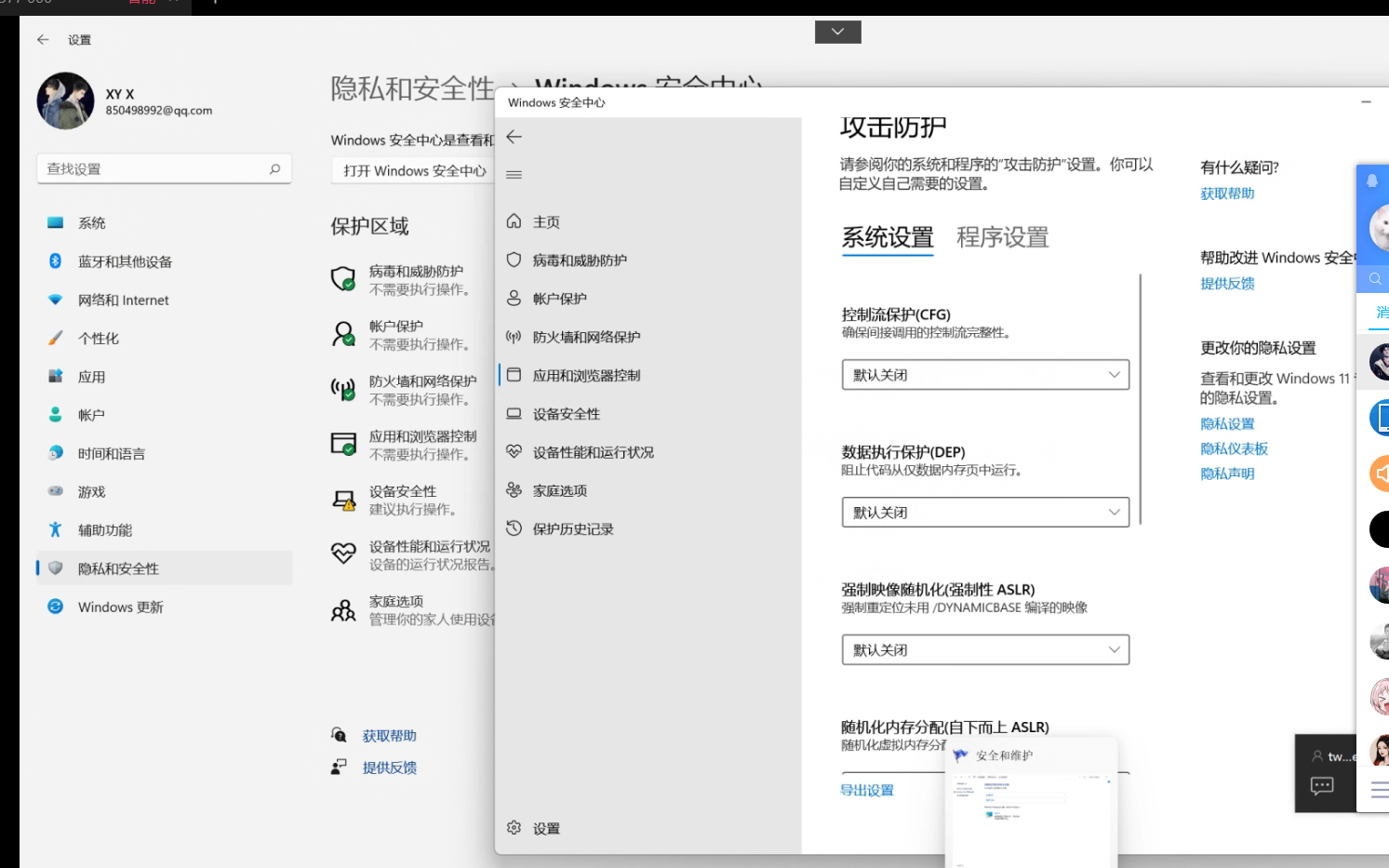This screenshot has height=868, width=1389.
Task: Click 提供反馈 link in Settings window
Action: coord(389,768)
